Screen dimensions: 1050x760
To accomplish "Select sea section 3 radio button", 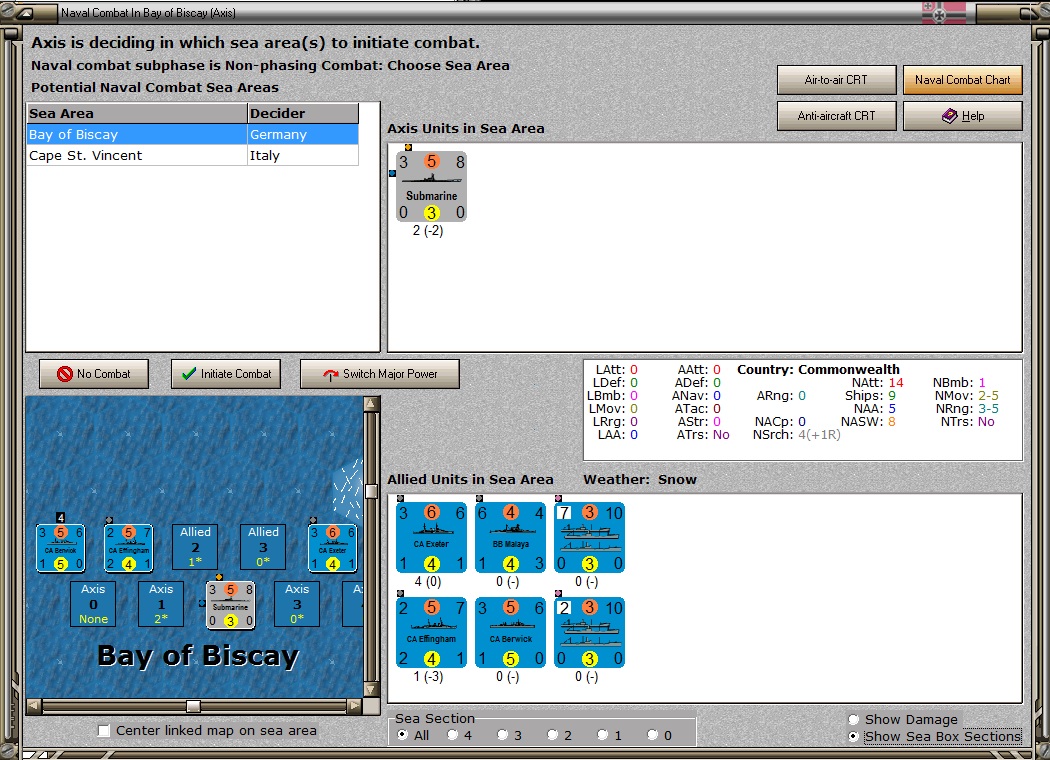I will click(502, 735).
